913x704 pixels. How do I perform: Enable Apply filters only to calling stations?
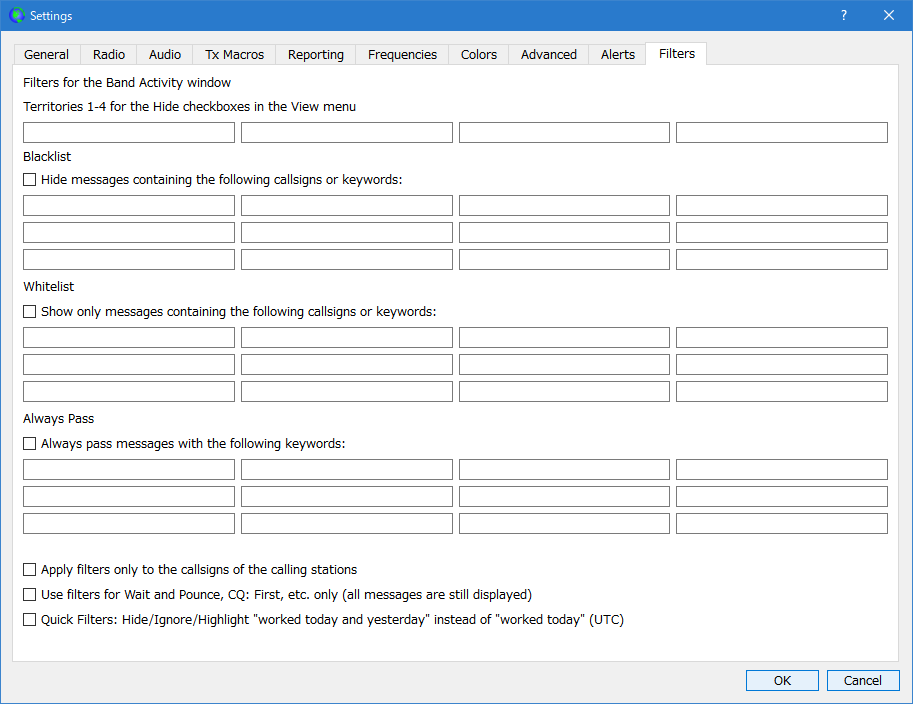[x=30, y=569]
